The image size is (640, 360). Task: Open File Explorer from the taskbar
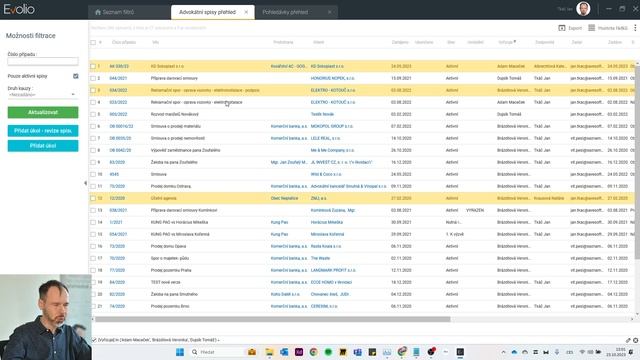pos(269,352)
